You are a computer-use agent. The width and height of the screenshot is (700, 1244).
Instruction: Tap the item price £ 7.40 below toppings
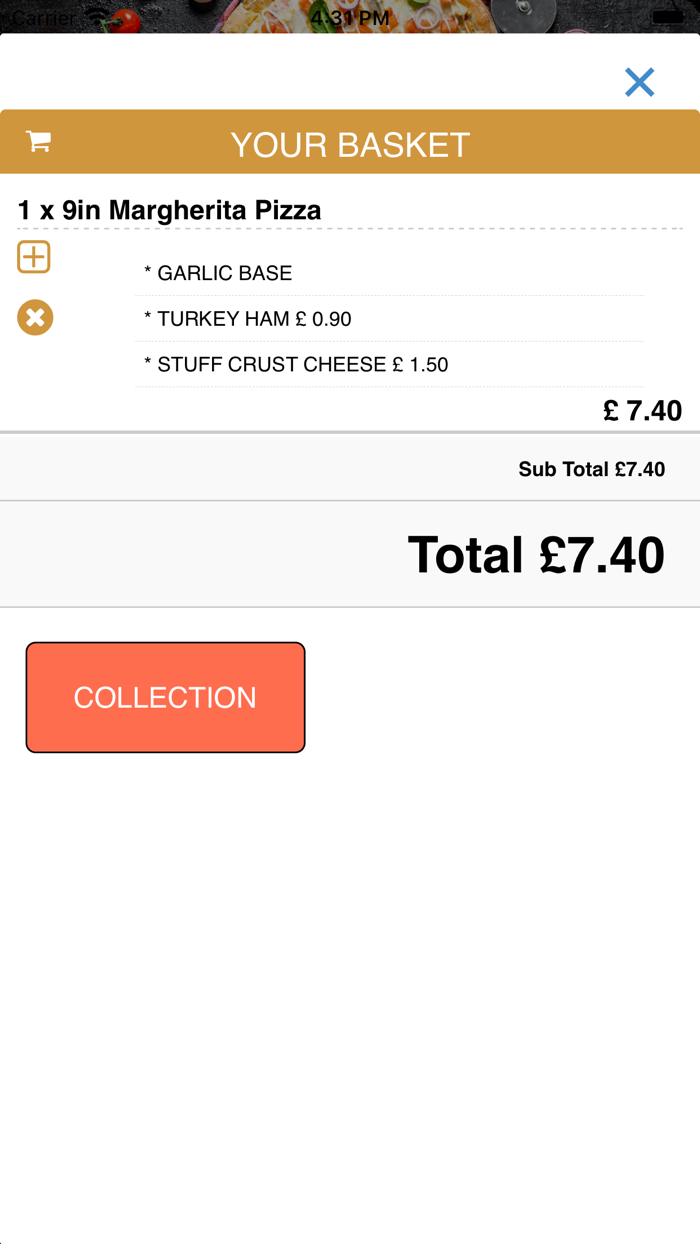(642, 410)
